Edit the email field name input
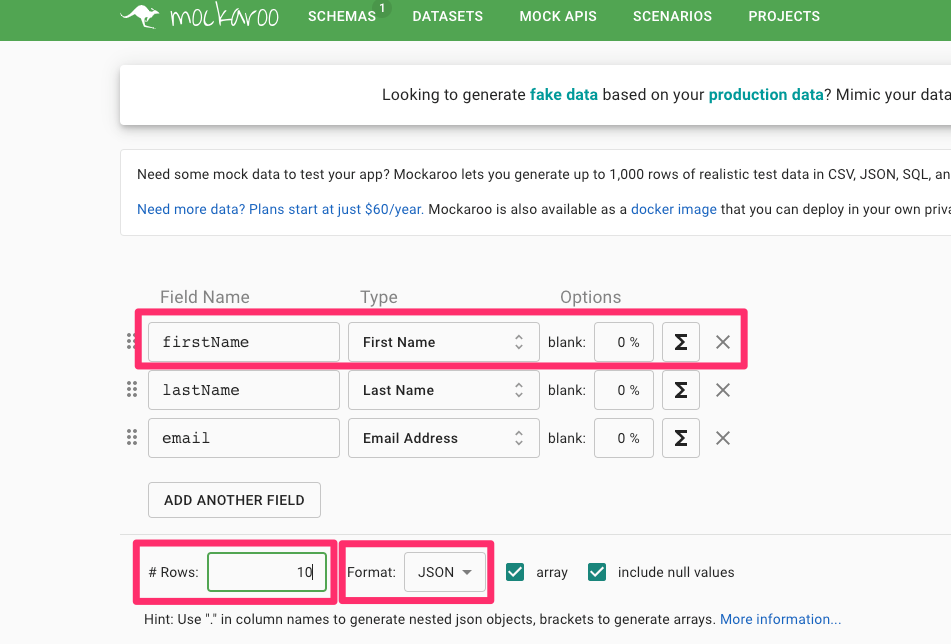The height and width of the screenshot is (644, 951). point(244,438)
